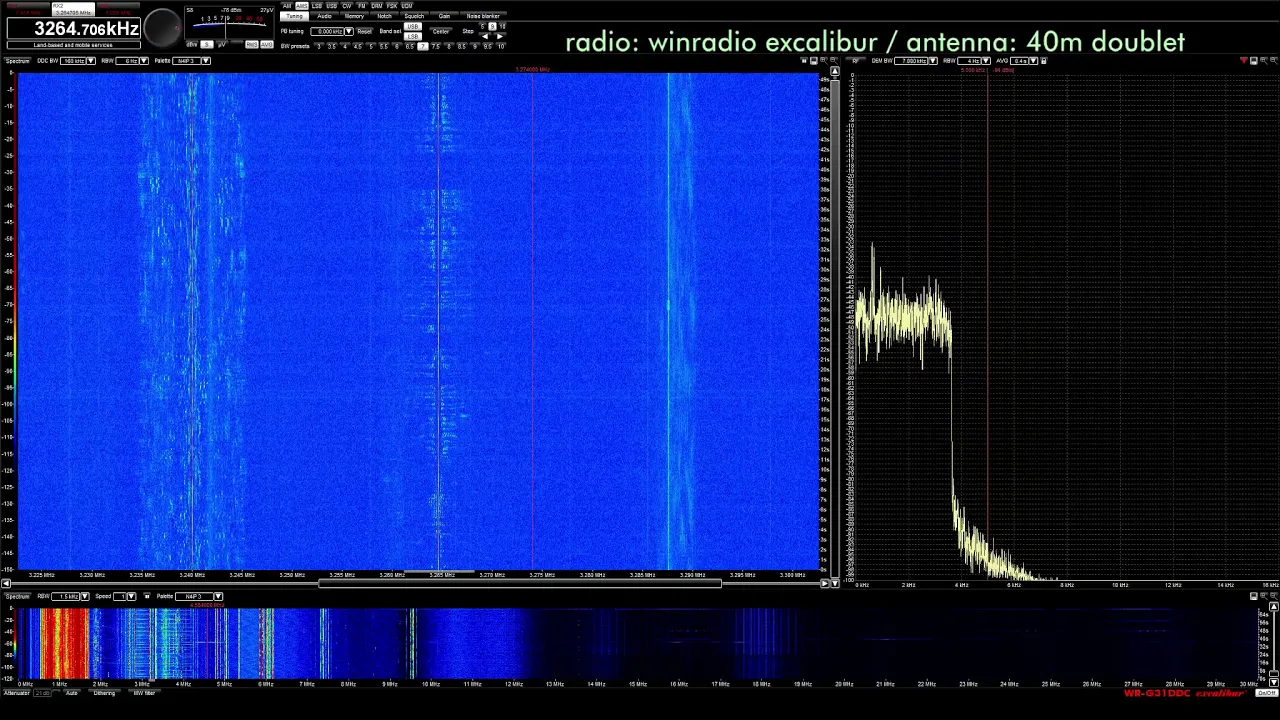This screenshot has height=720, width=1280.
Task: Open the Tuning tab
Action: coord(295,16)
